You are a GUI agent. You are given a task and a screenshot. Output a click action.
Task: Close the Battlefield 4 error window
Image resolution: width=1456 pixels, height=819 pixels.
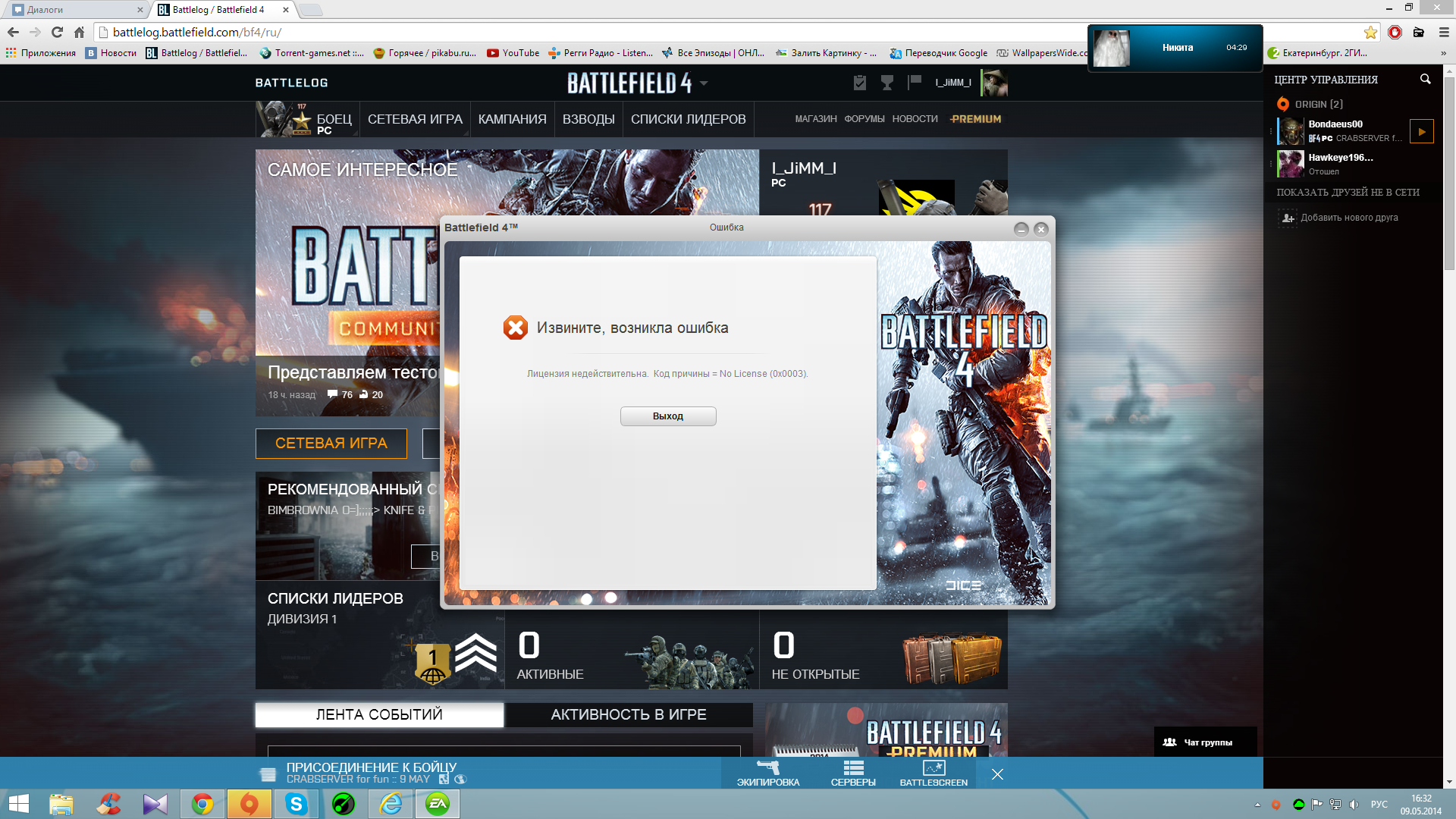pos(1041,229)
